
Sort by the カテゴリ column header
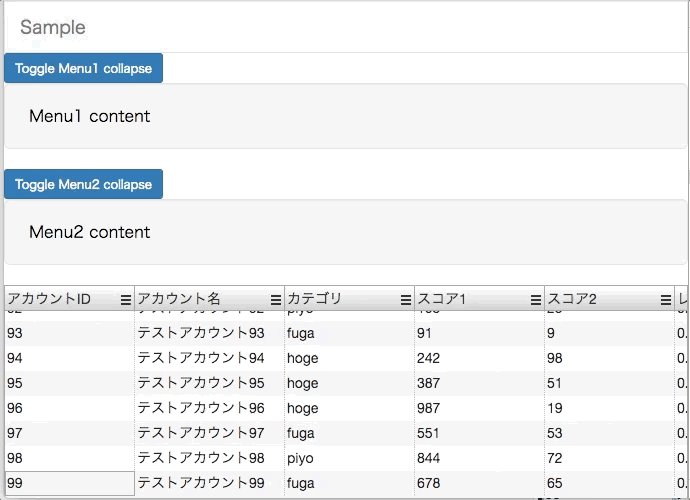(315, 300)
